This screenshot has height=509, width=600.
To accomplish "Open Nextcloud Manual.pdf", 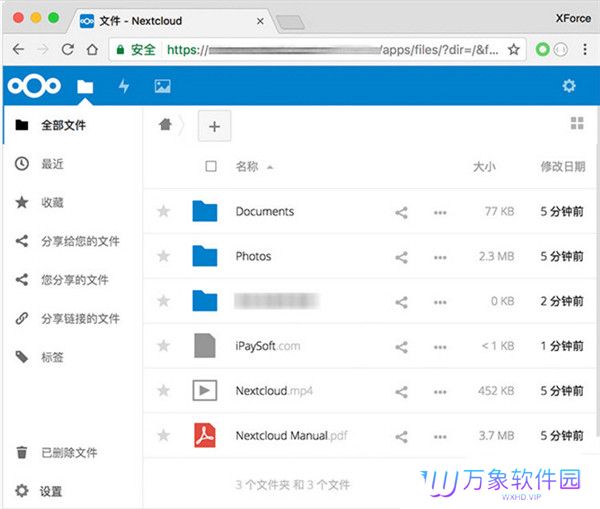I will click(292, 436).
